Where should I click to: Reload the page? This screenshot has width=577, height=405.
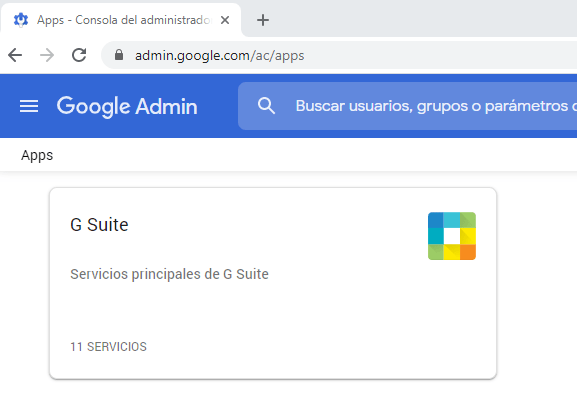[x=79, y=55]
